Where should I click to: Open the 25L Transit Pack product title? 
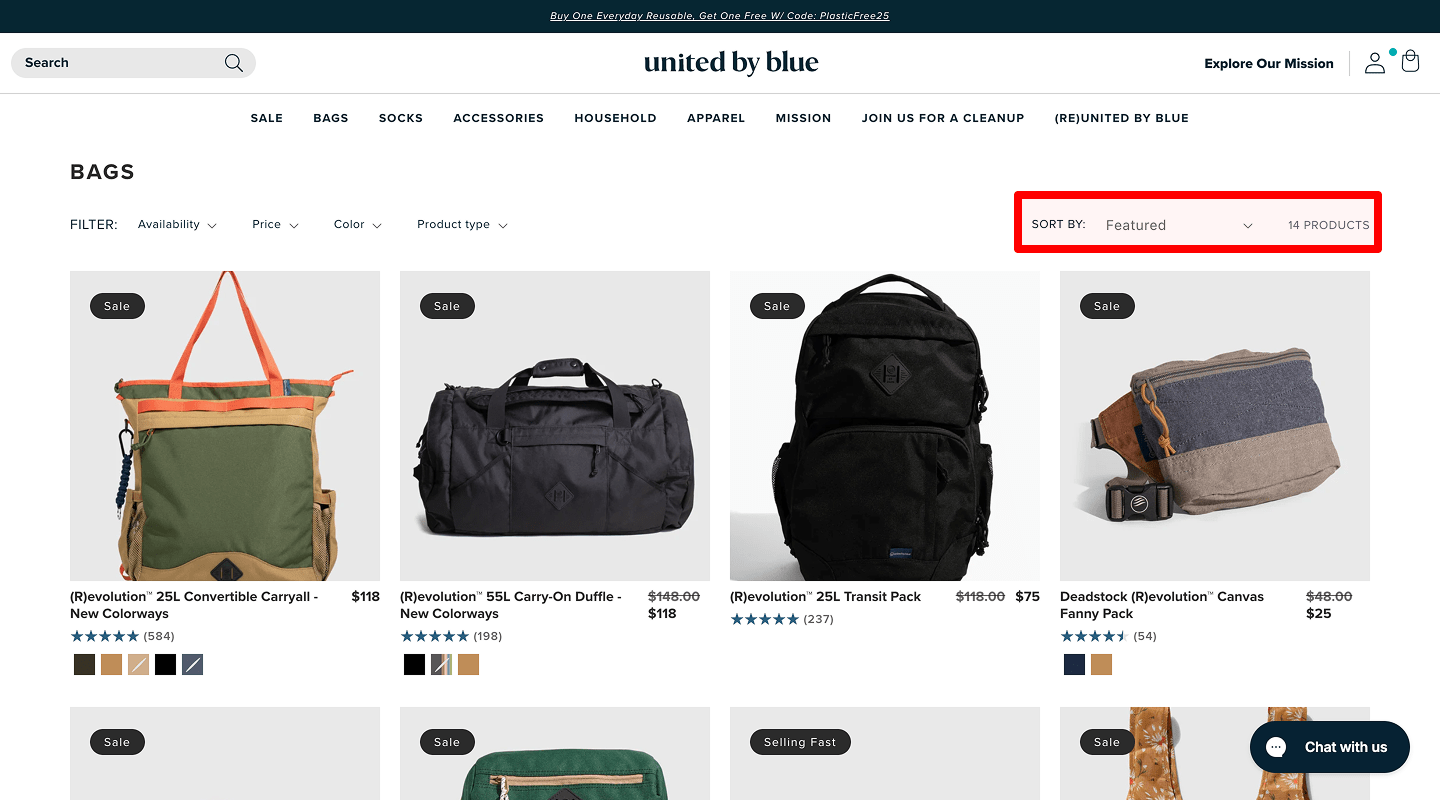pyautogui.click(x=825, y=597)
